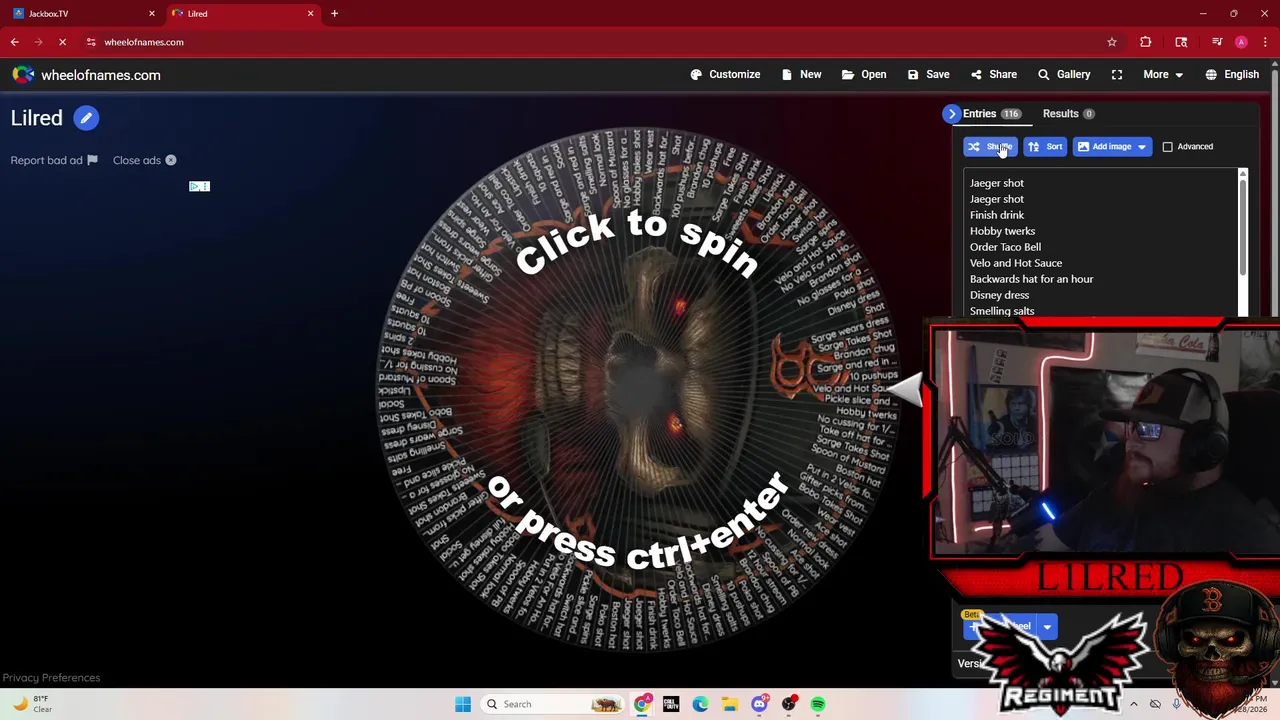Open the Customize palette option

pyautogui.click(x=725, y=74)
